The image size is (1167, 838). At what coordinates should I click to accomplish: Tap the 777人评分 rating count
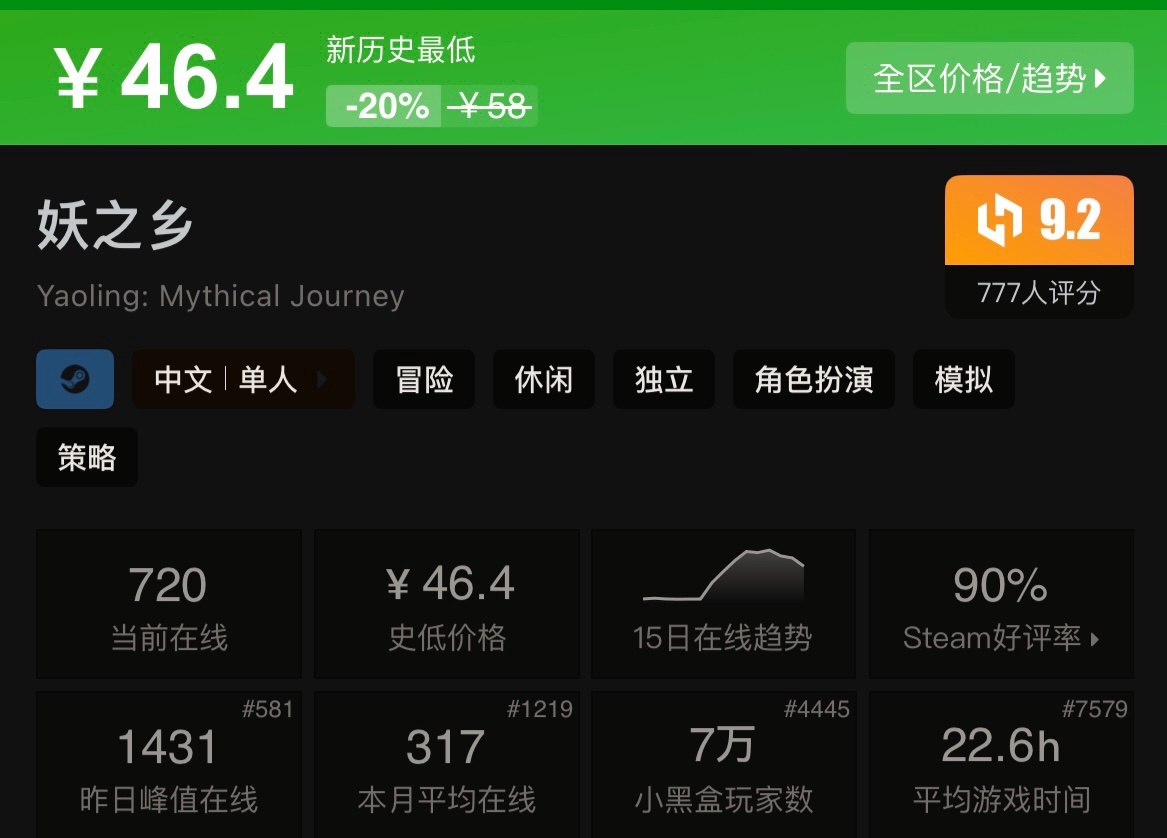[1039, 292]
